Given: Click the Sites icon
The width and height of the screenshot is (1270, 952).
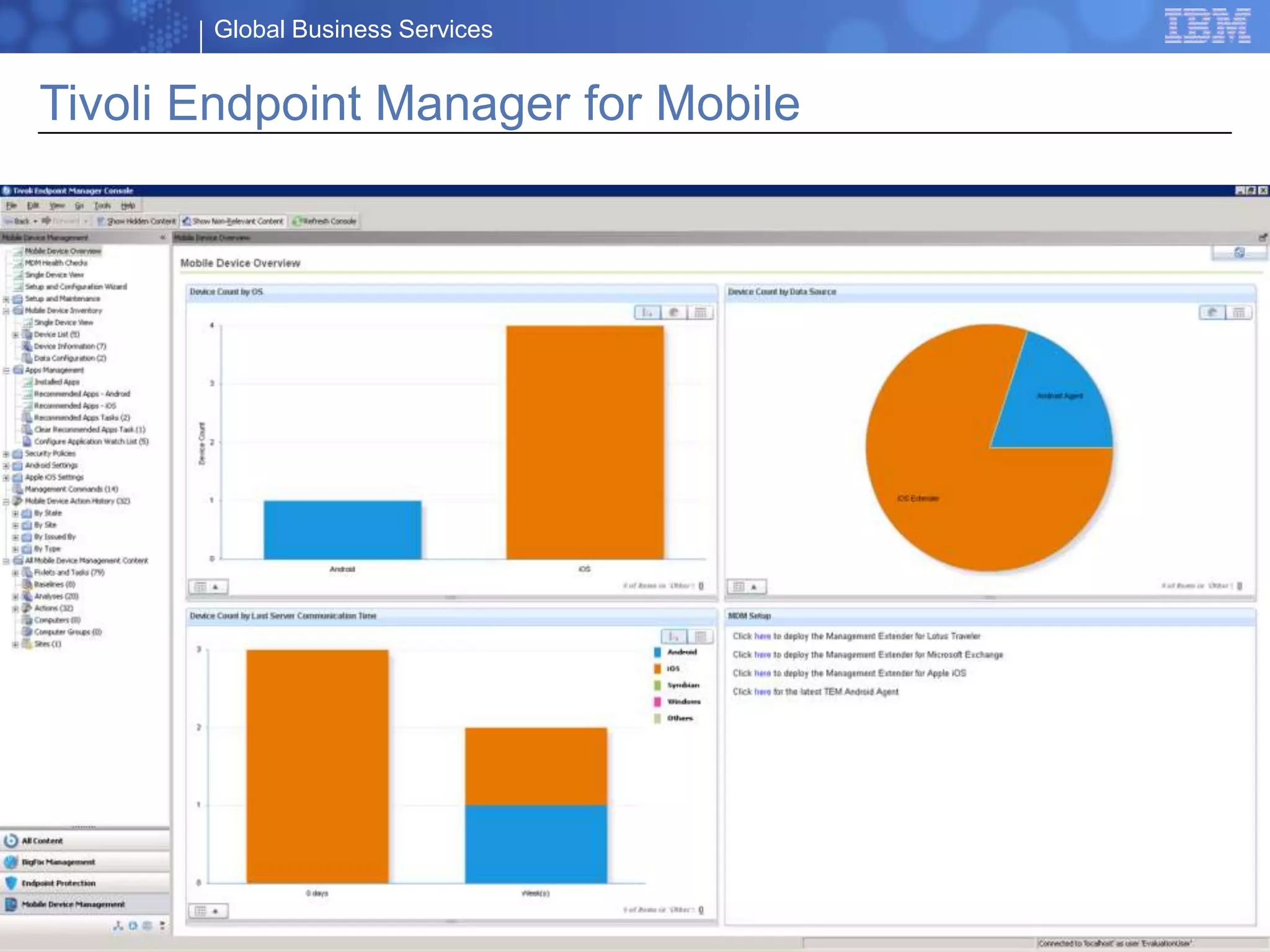Looking at the screenshot, I should 27,644.
